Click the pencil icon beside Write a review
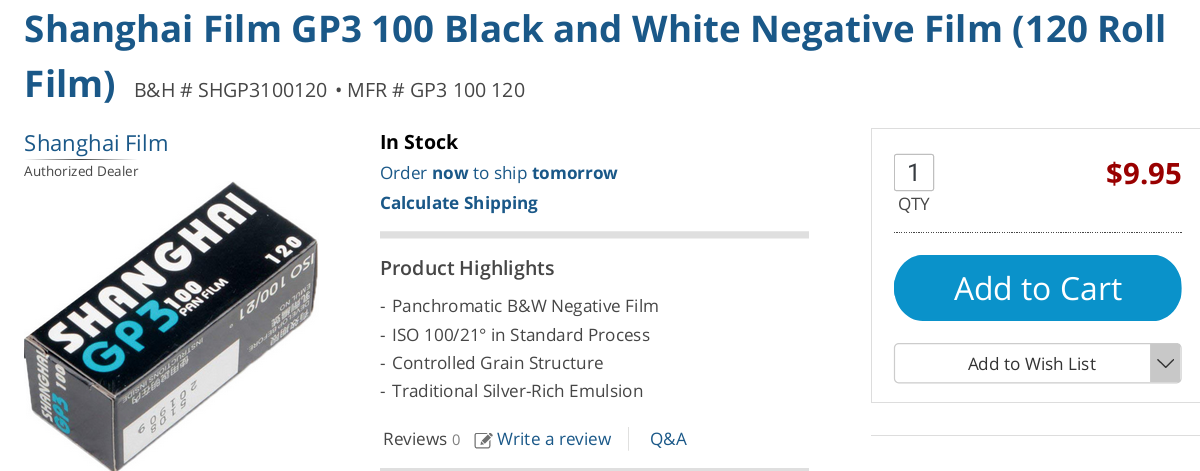Image resolution: width=1200 pixels, height=471 pixels. coord(483,440)
